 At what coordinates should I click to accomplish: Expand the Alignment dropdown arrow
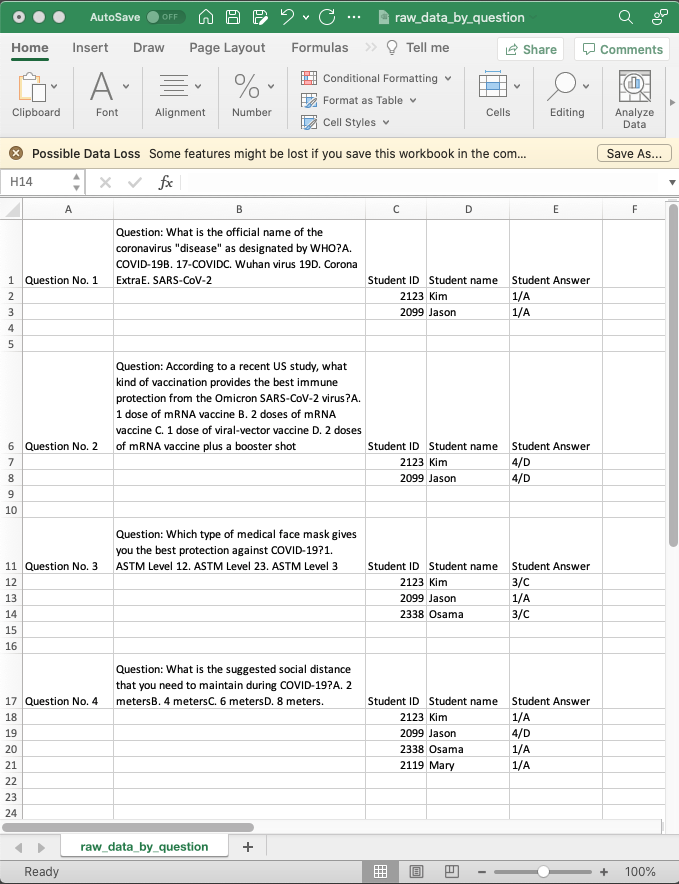click(198, 86)
